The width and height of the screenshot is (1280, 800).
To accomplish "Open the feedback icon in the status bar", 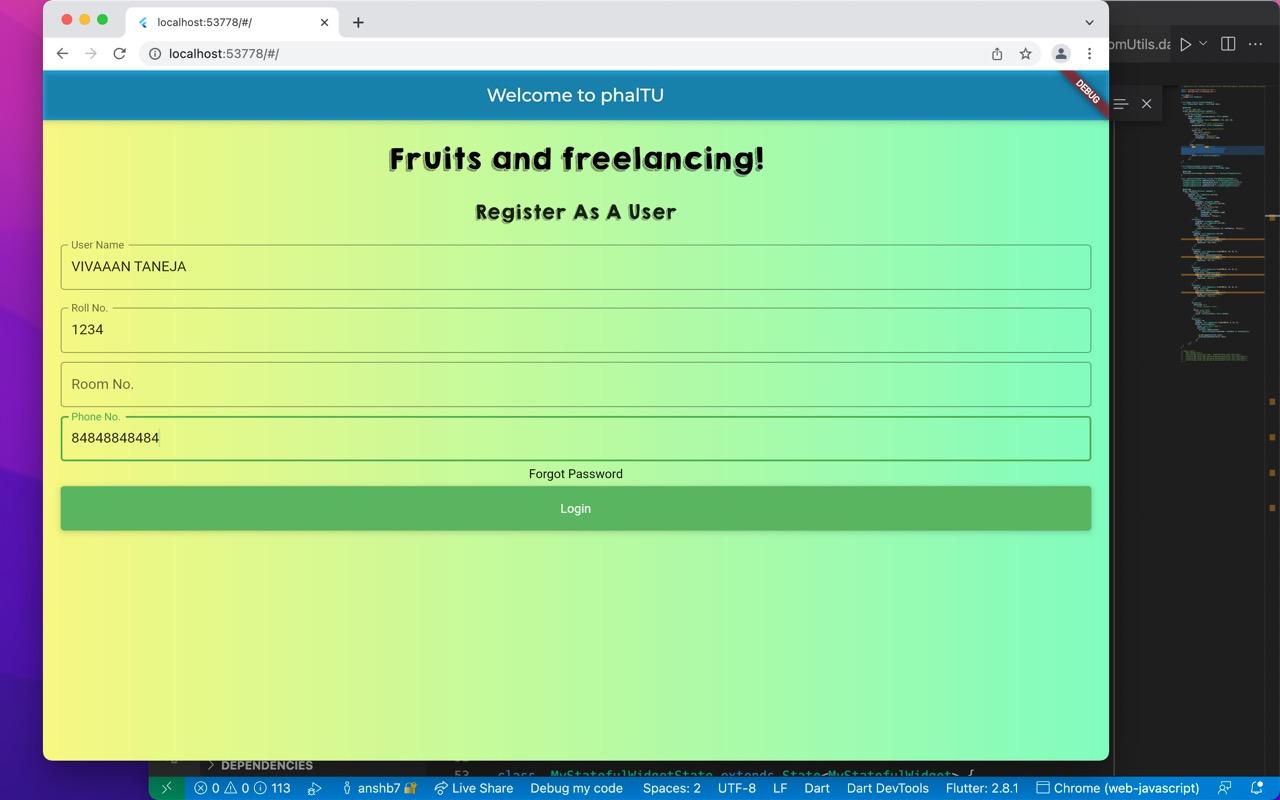I will pyautogui.click(x=1225, y=788).
